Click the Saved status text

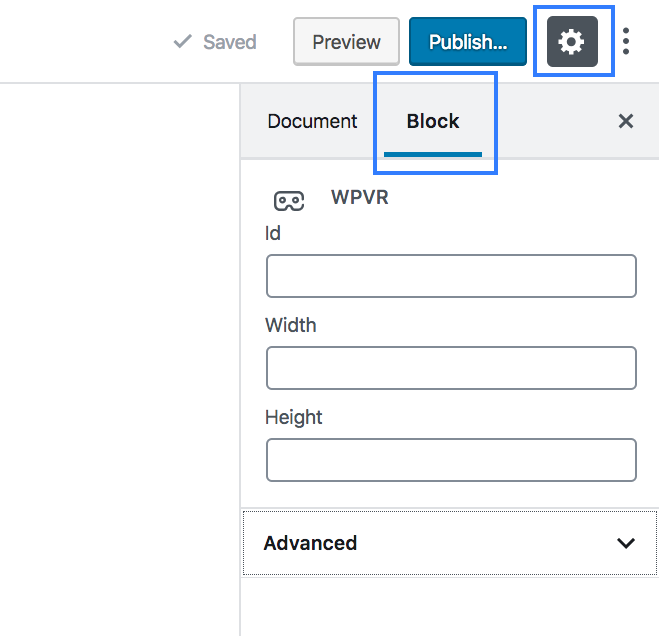229,42
